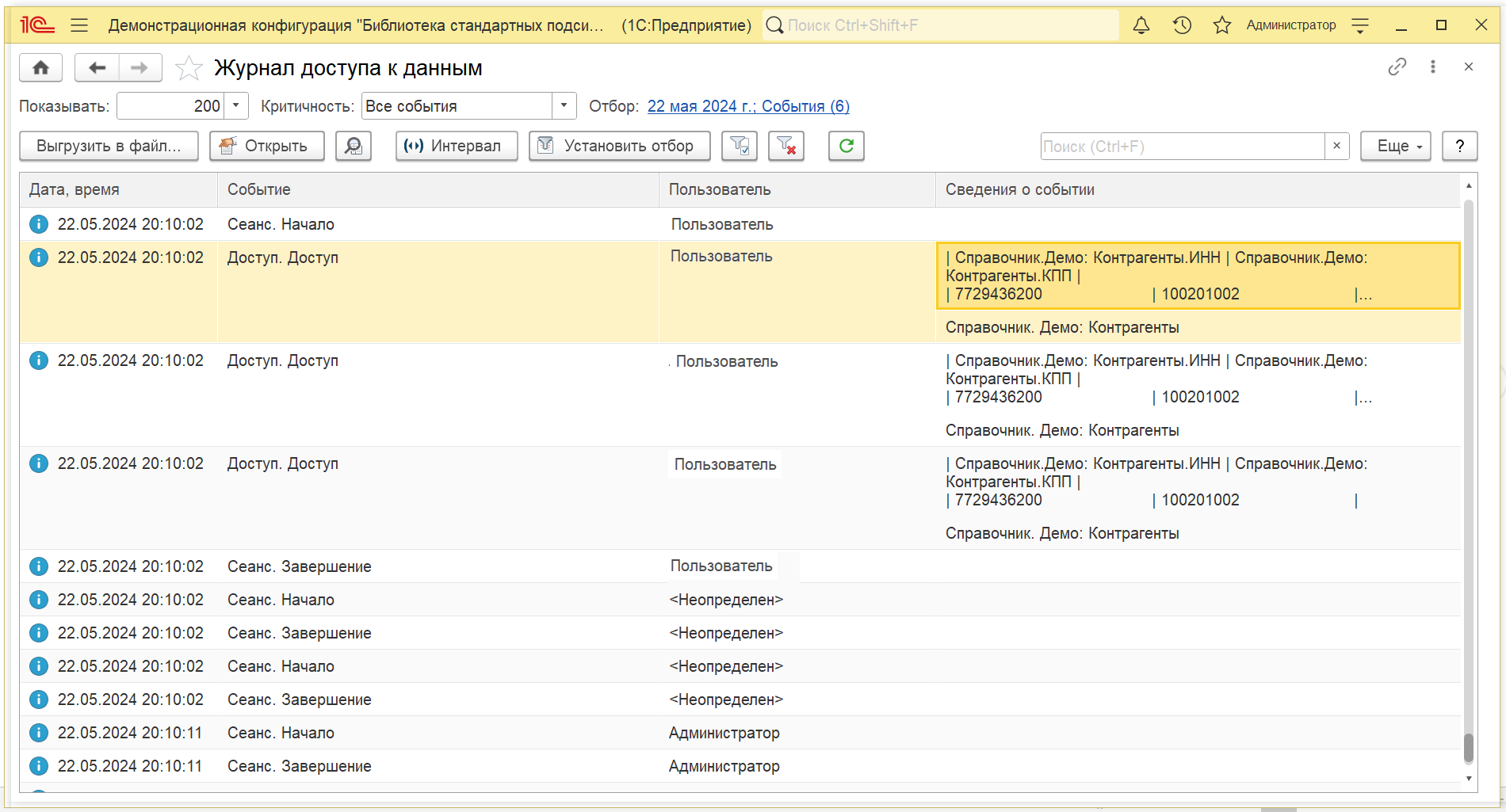Expand the Показывать count dropdown
The width and height of the screenshot is (1506, 812).
(235, 105)
